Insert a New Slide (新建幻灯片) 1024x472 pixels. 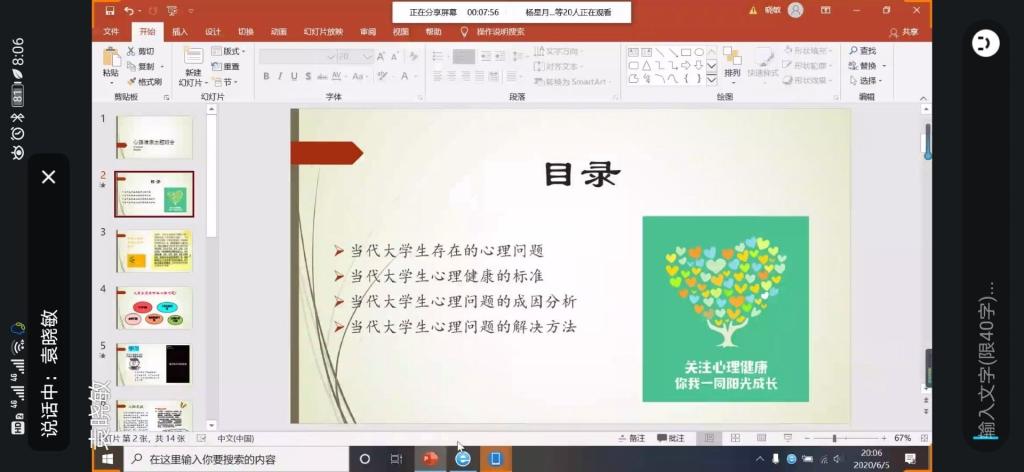point(192,63)
